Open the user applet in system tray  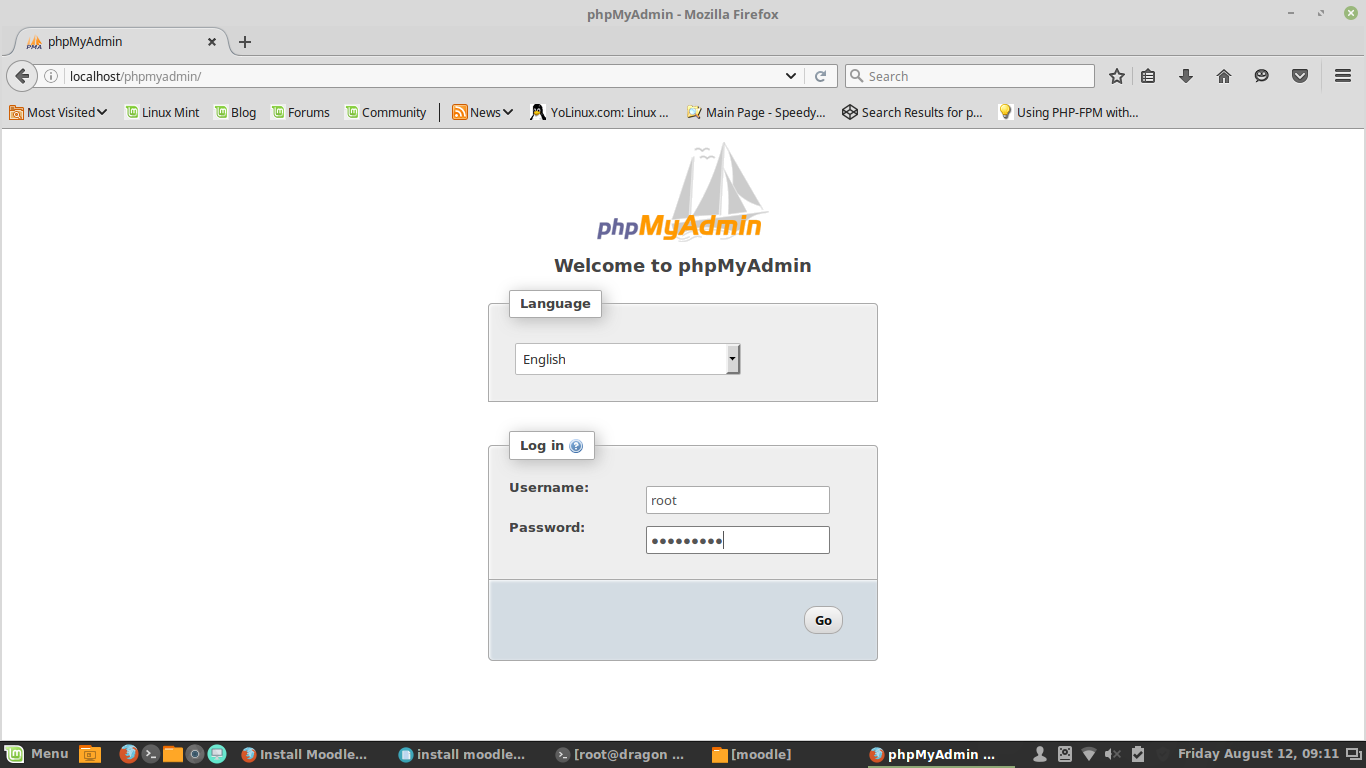pyautogui.click(x=1040, y=754)
